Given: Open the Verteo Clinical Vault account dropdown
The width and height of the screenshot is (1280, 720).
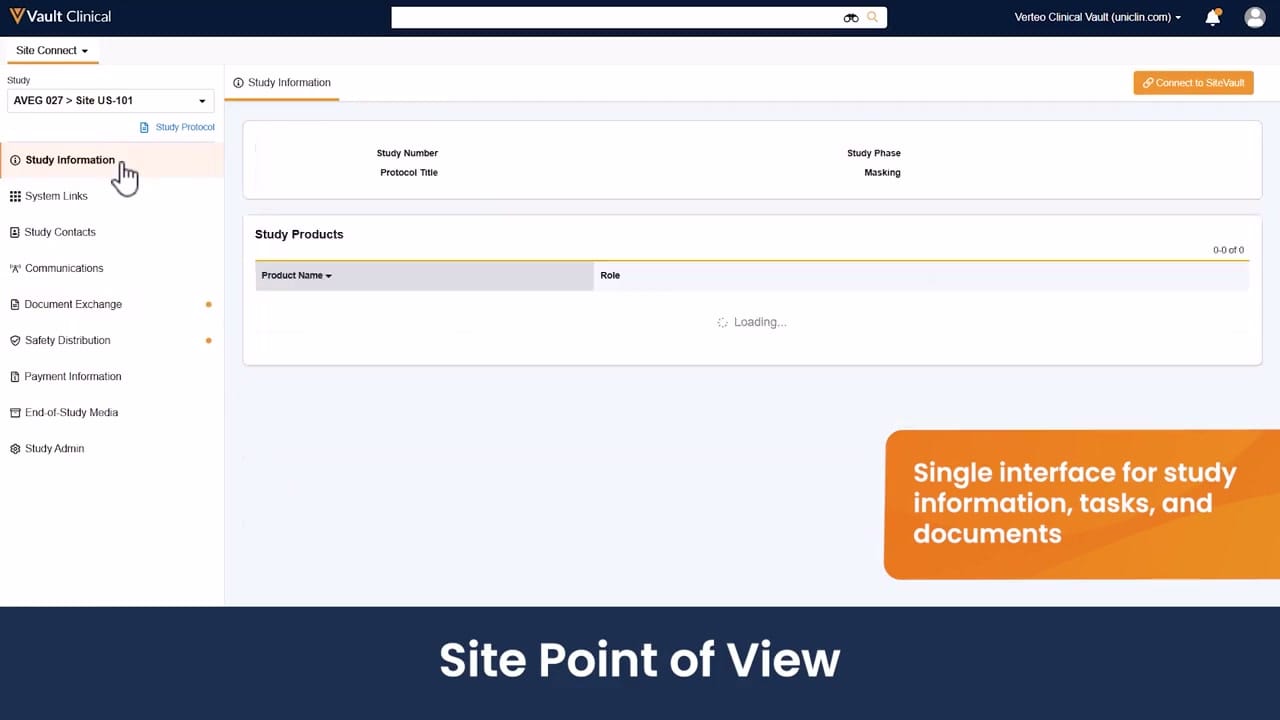Looking at the screenshot, I should [1097, 17].
